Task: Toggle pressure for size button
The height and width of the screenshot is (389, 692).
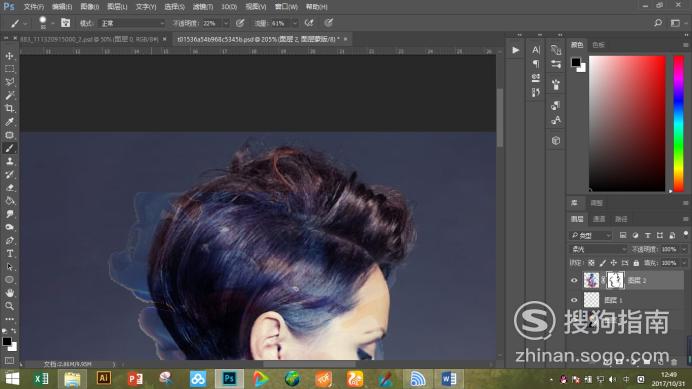Action: click(x=328, y=23)
